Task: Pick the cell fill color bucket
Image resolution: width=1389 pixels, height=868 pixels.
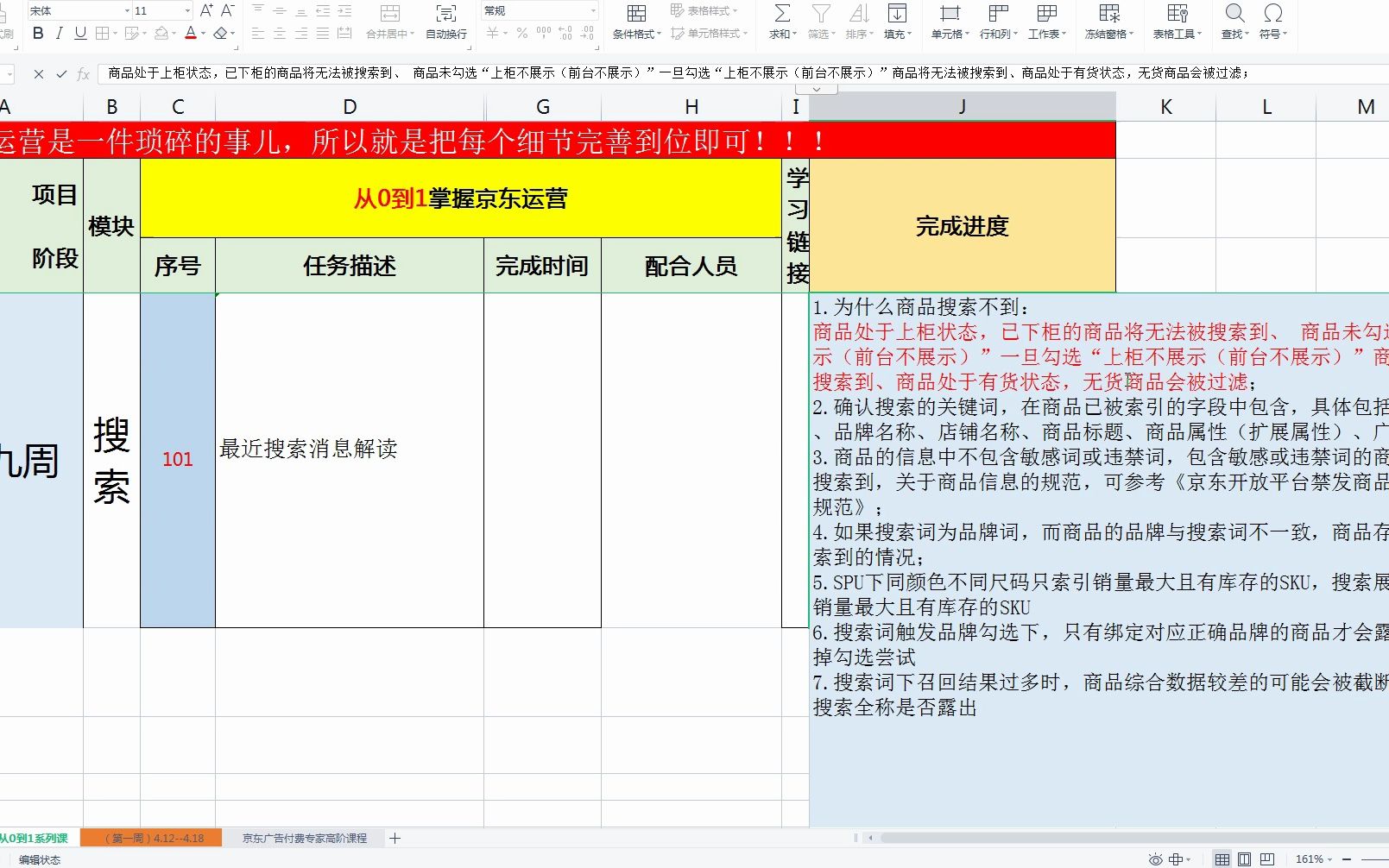Action: pos(161,33)
